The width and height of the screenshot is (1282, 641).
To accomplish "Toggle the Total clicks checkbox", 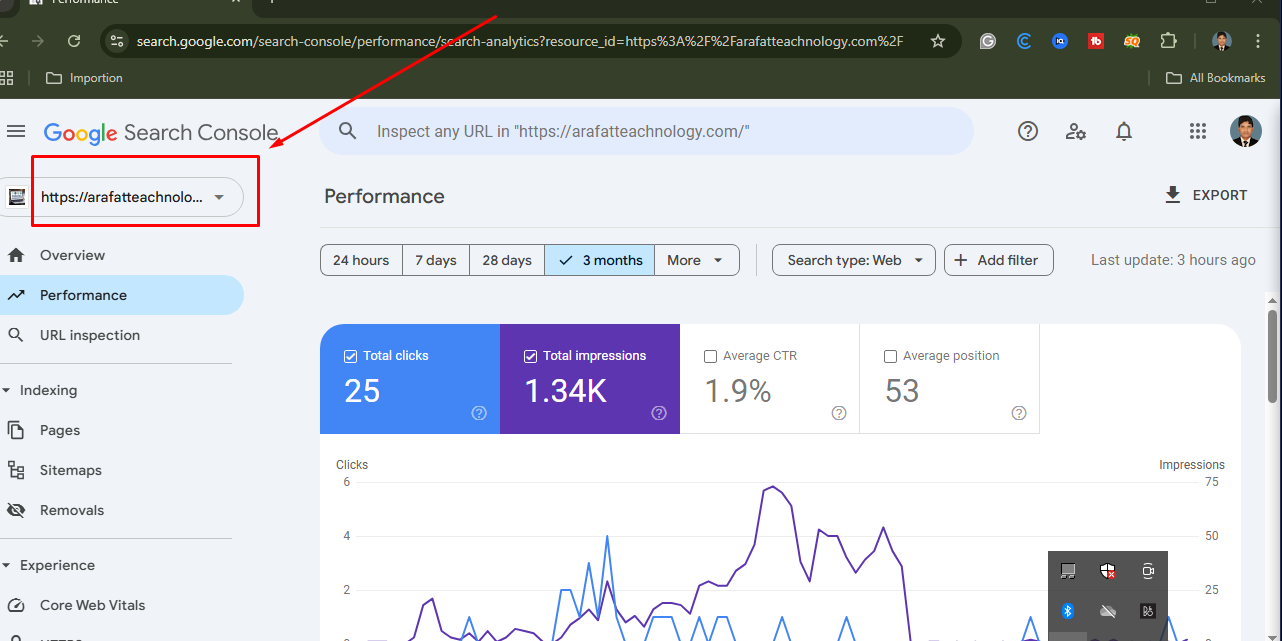I will click(350, 356).
